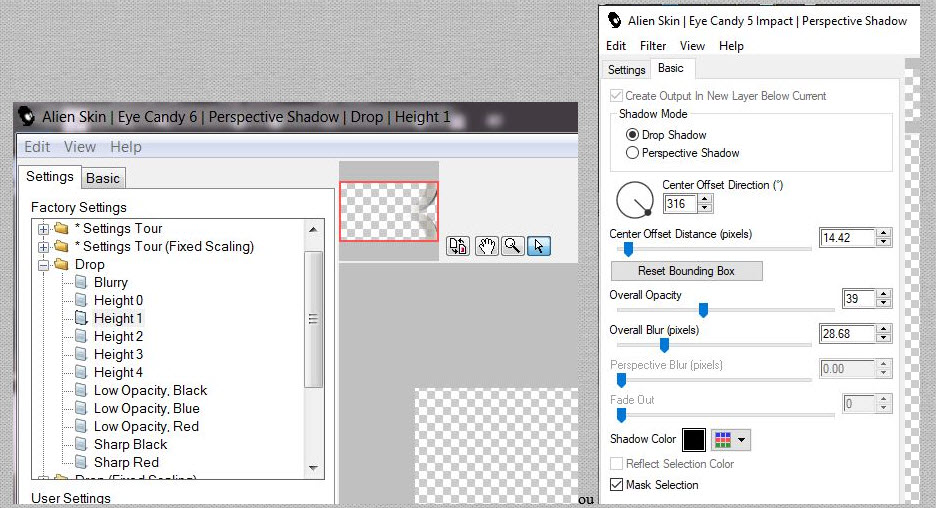Click the Blurry preset icon
936x508 pixels.
pos(81,282)
